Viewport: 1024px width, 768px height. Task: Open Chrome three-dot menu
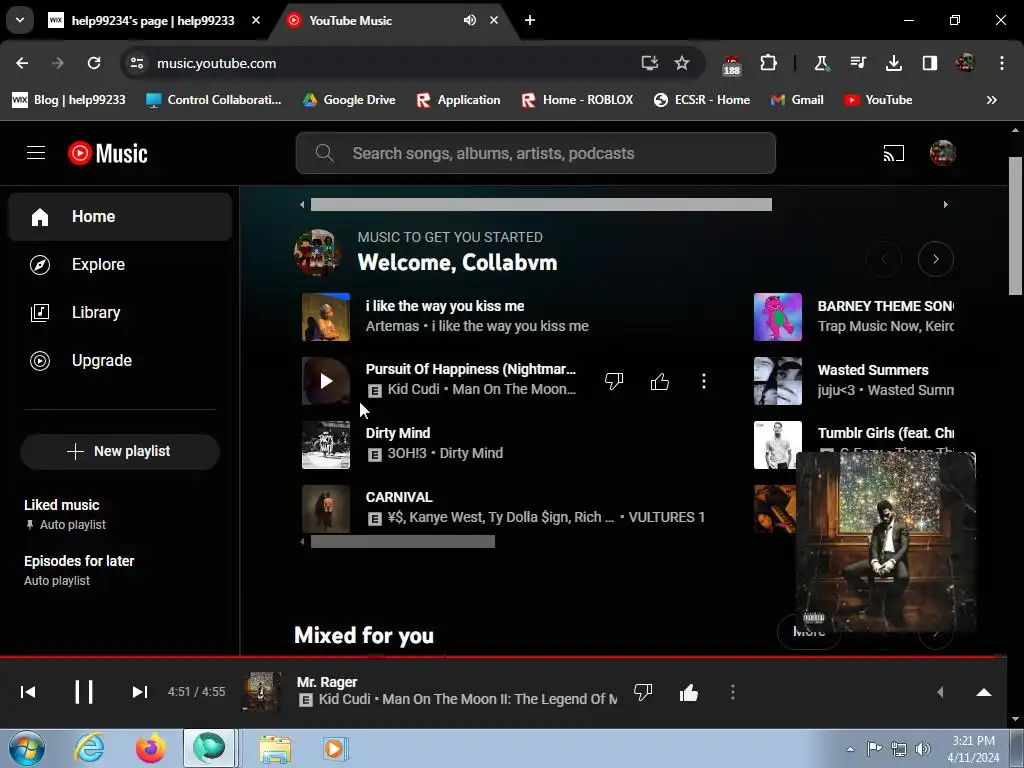click(x=1002, y=63)
